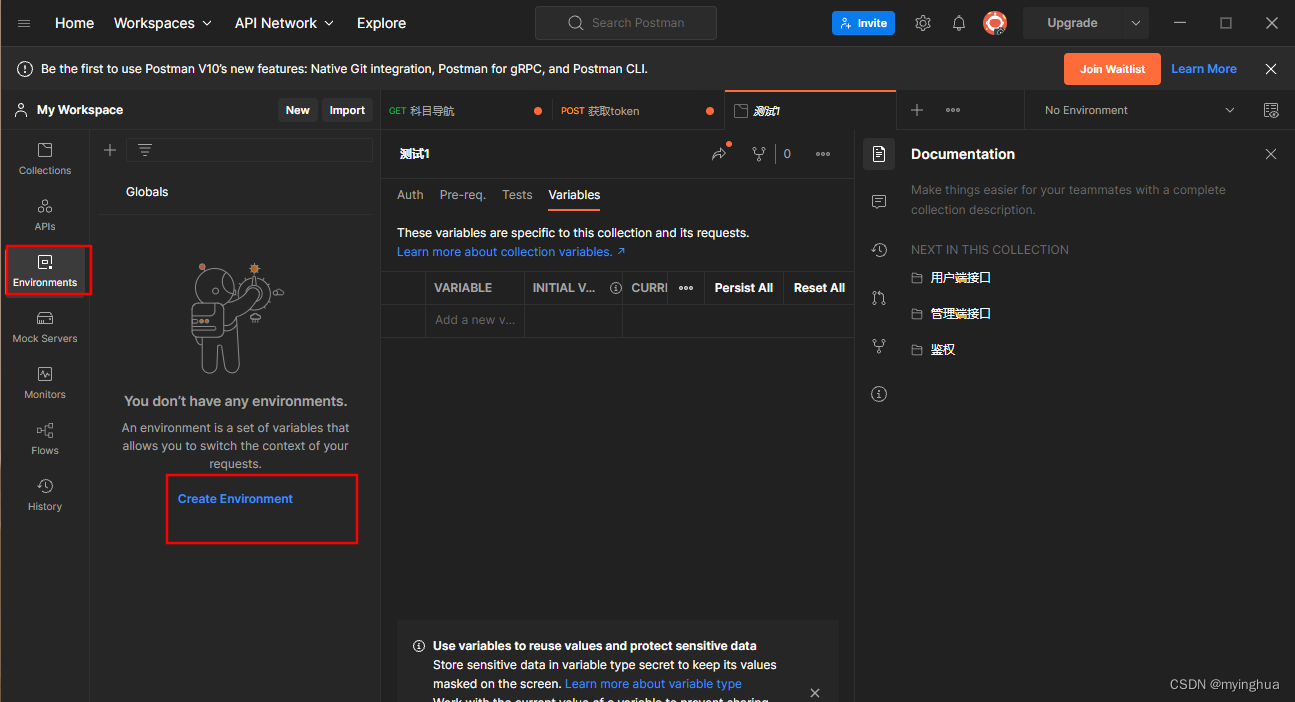The height and width of the screenshot is (702, 1295).
Task: Go to Explore in top navigation
Action: [381, 23]
